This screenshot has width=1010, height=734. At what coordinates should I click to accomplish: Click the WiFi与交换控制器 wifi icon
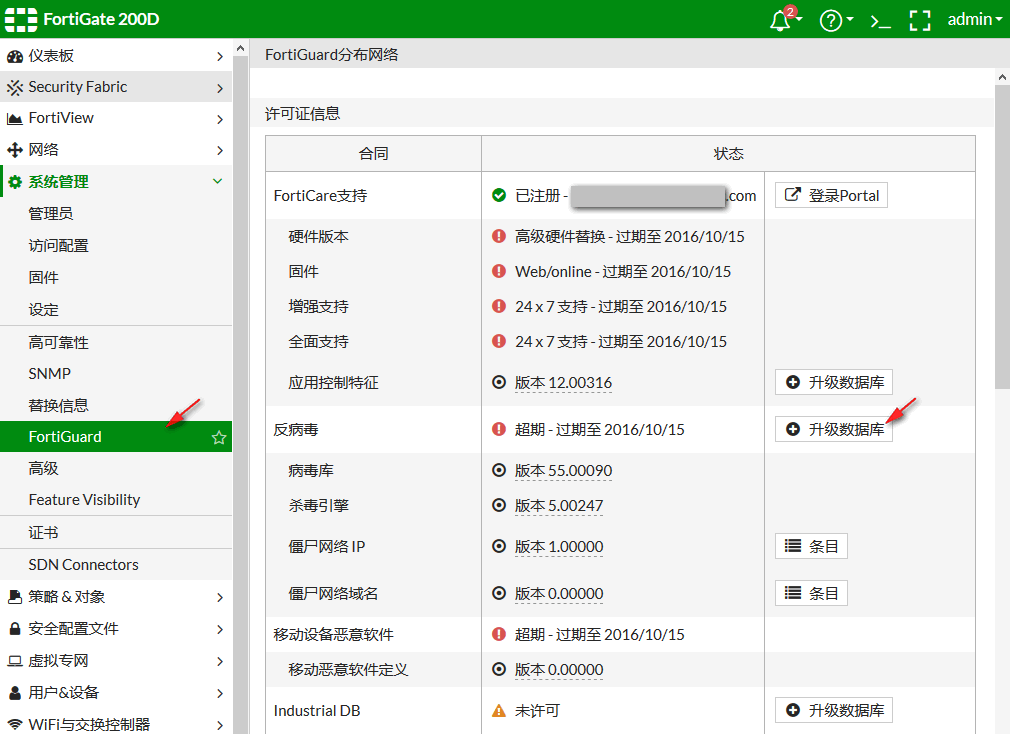pos(15,724)
